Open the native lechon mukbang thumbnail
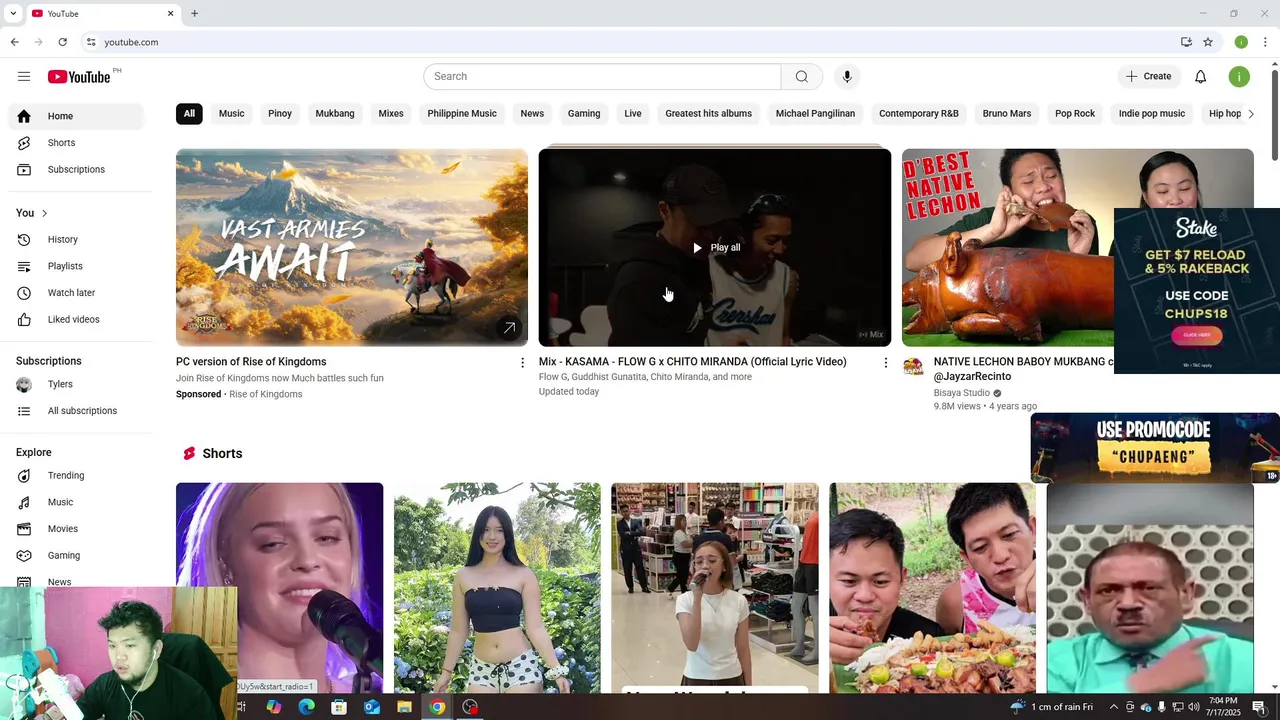 tap(1008, 248)
